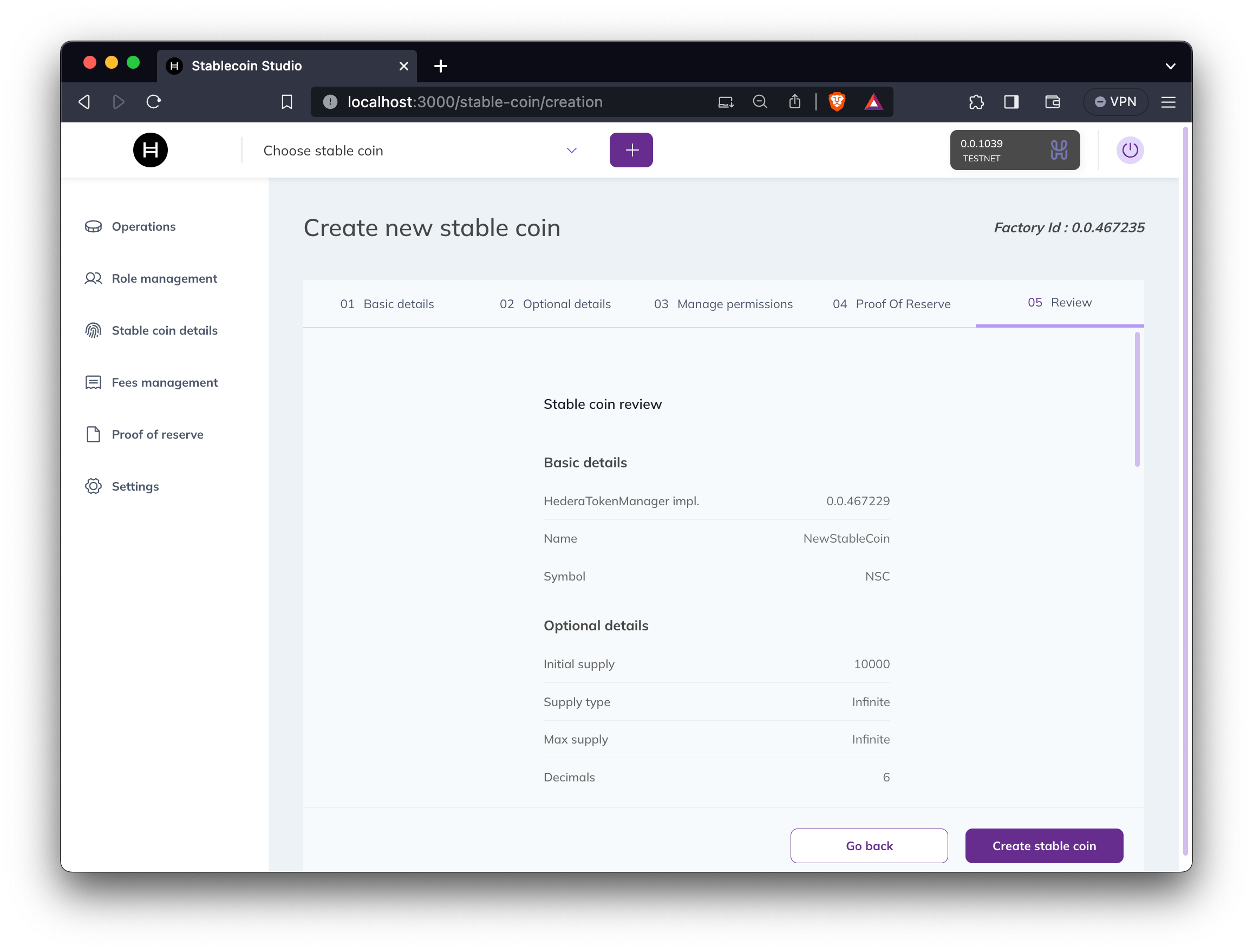Click the Stable coin details fingerprint icon

coord(93,330)
